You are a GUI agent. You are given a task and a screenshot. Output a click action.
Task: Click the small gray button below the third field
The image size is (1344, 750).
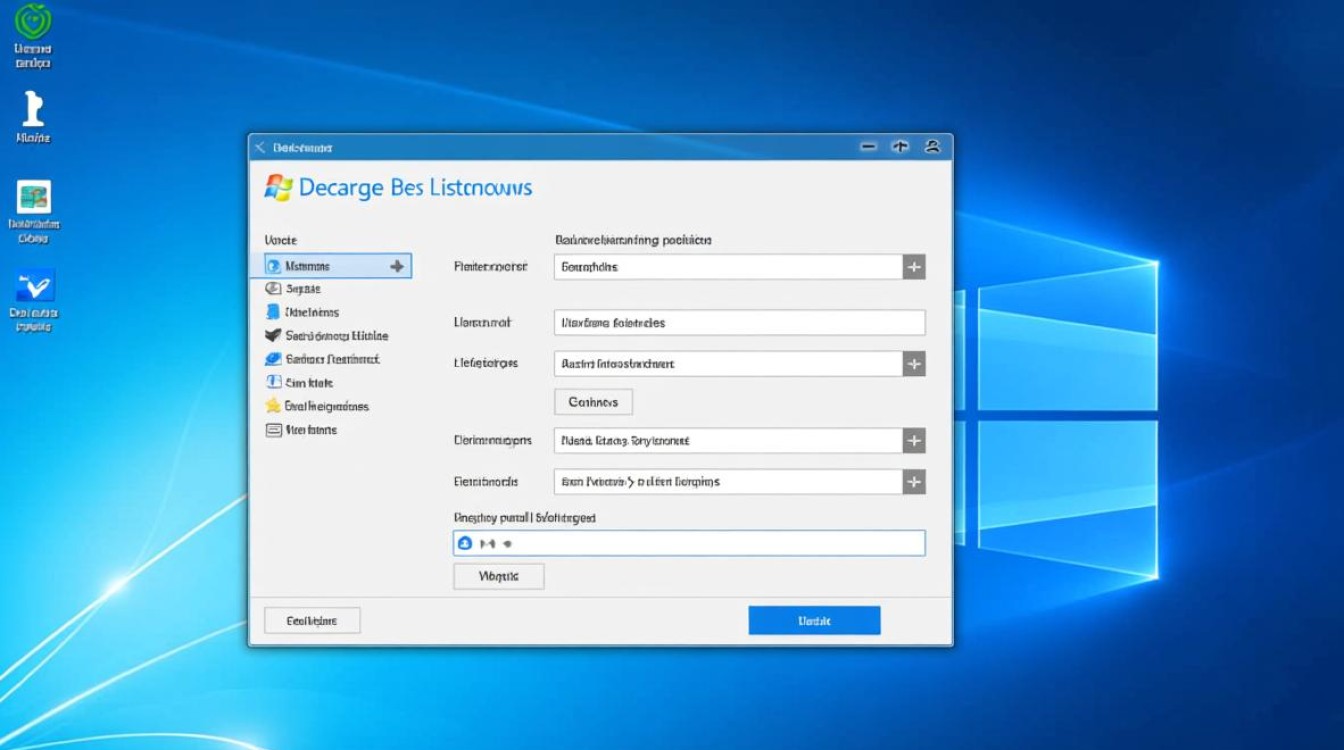[593, 402]
